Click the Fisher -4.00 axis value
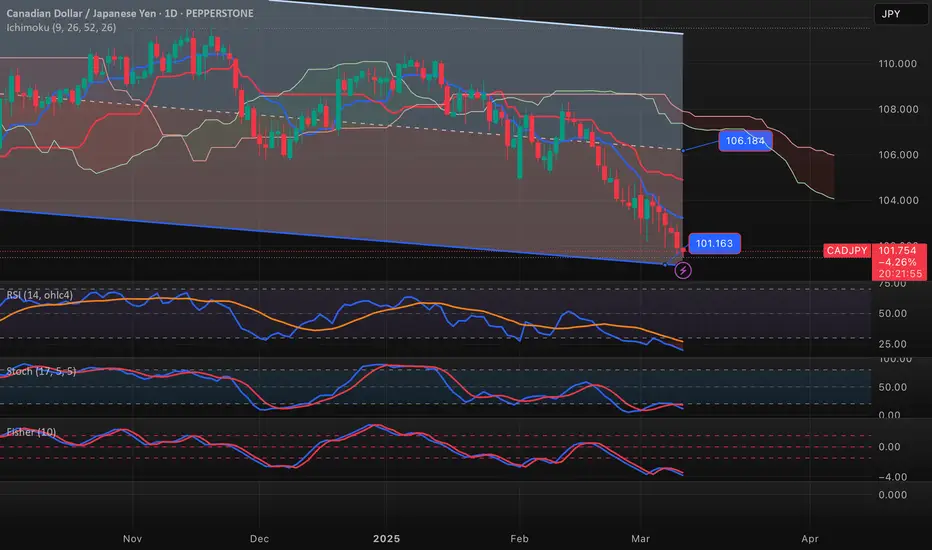Screen dimensions: 932x550 pos(893,477)
